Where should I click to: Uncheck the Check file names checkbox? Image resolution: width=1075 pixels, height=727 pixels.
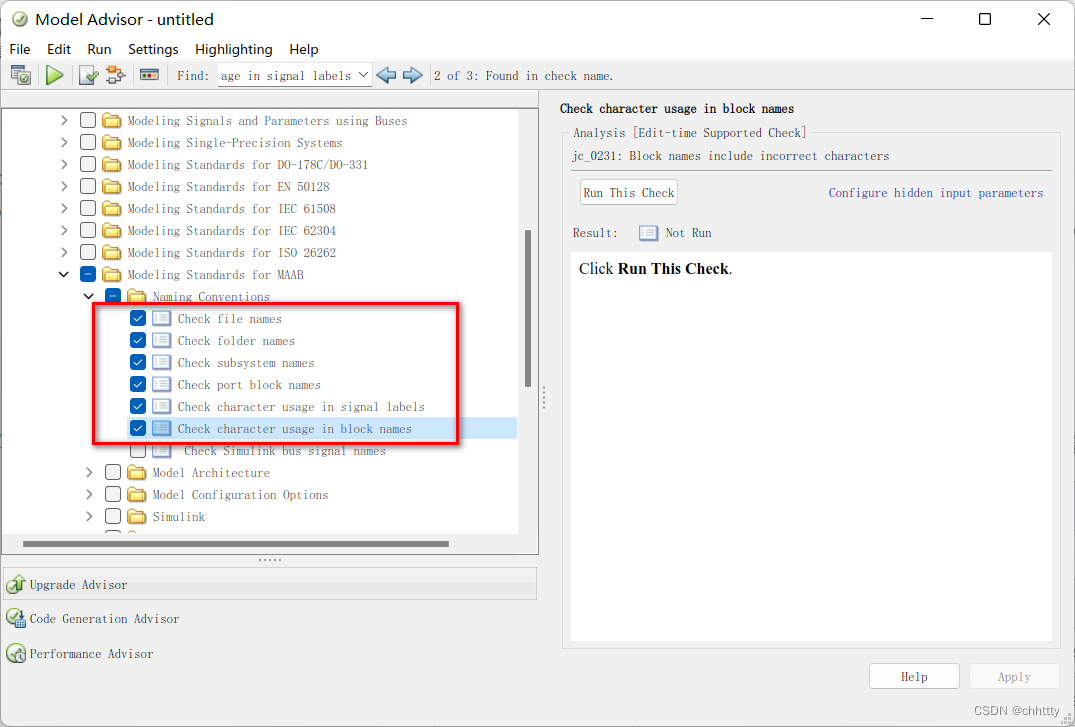pos(138,318)
